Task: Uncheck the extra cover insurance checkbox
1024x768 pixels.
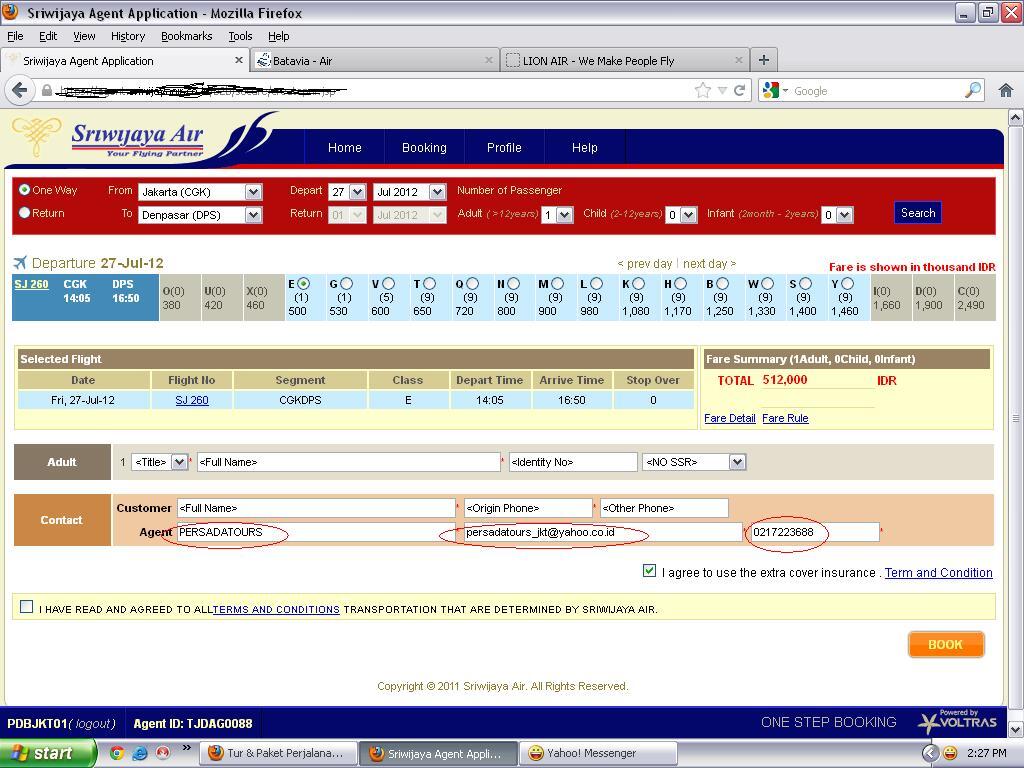Action: pyautogui.click(x=649, y=571)
